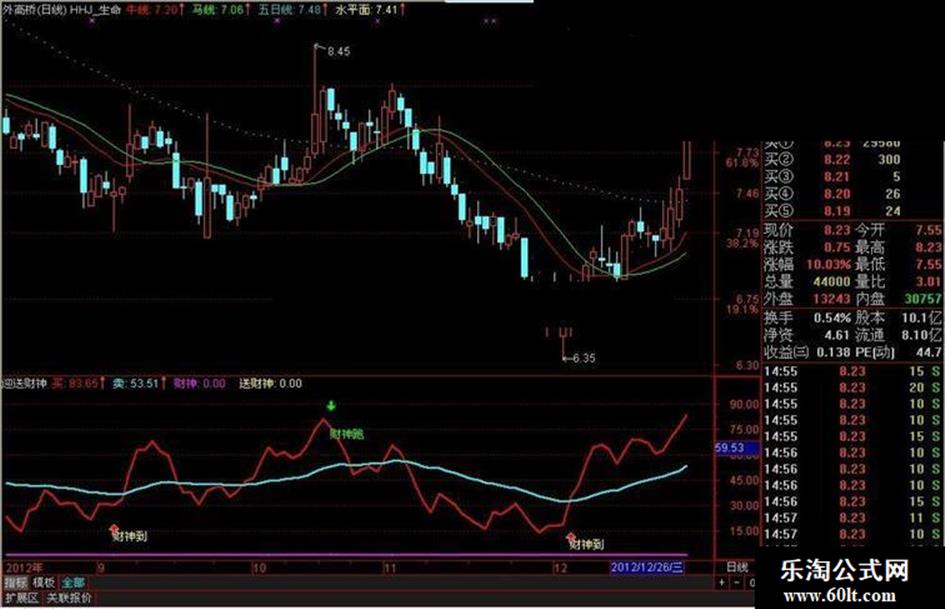
Task: Click the 财神: 0.00 label
Action: coord(199,383)
